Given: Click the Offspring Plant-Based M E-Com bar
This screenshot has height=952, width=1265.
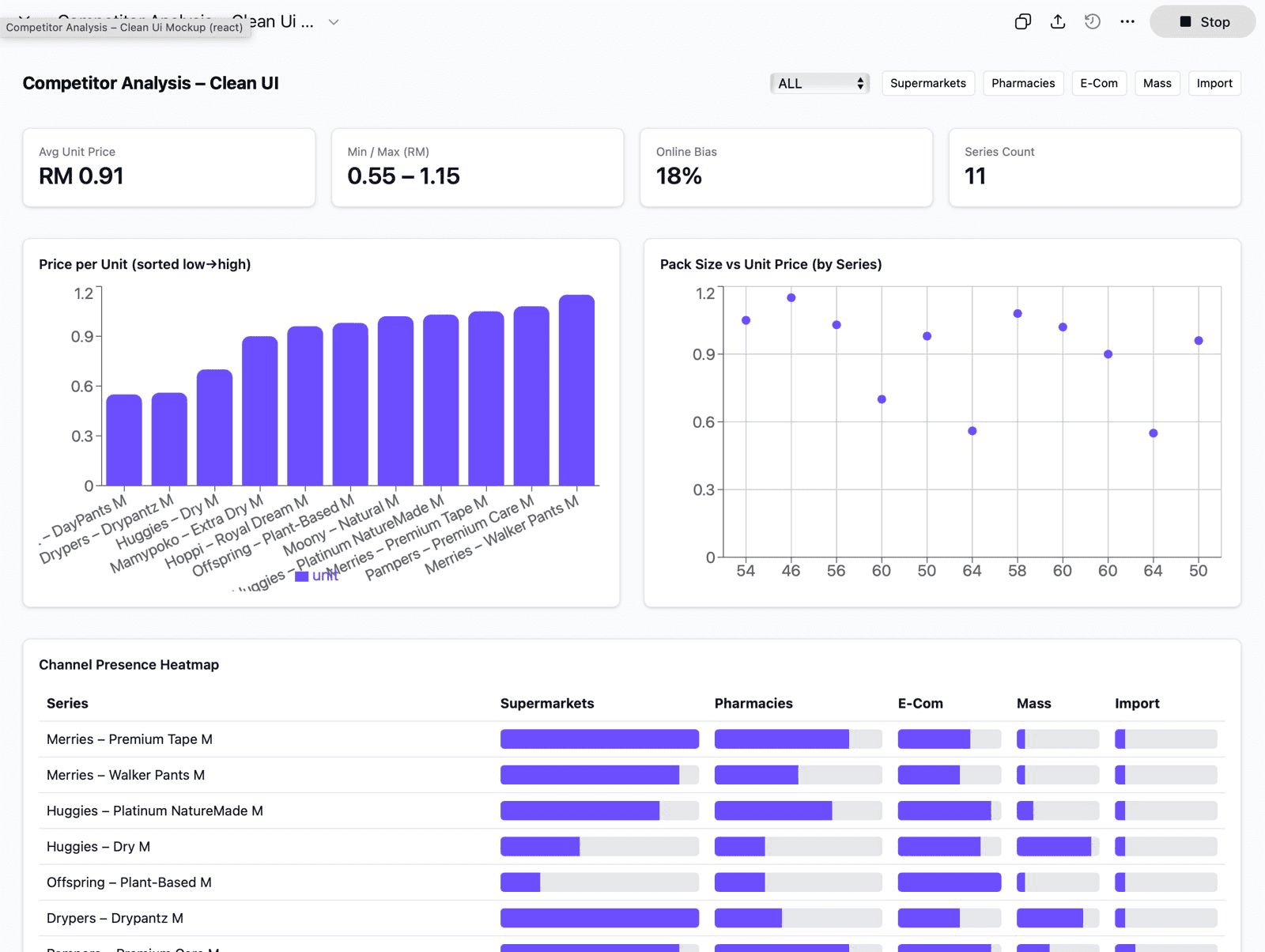Looking at the screenshot, I should [x=949, y=882].
